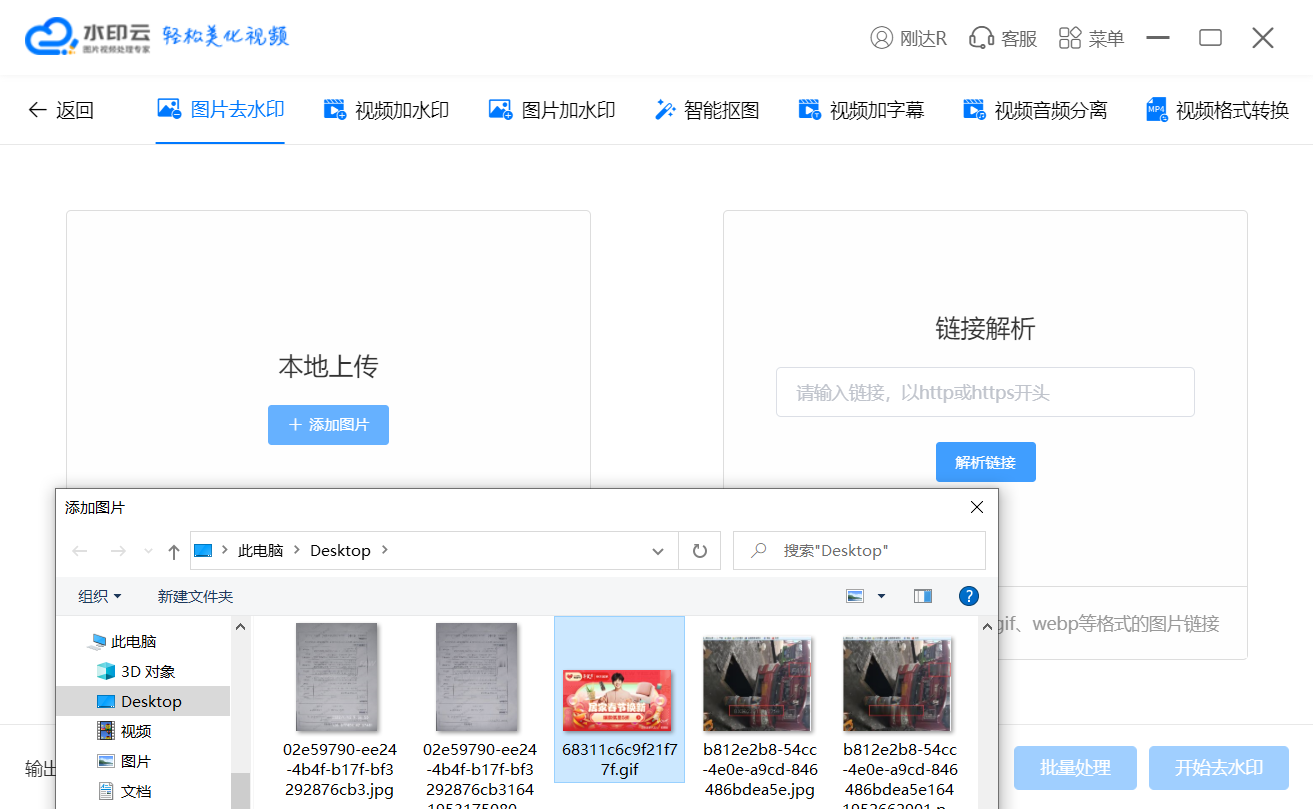Click the 返回 back arrow
1313x809 pixels.
[38, 110]
